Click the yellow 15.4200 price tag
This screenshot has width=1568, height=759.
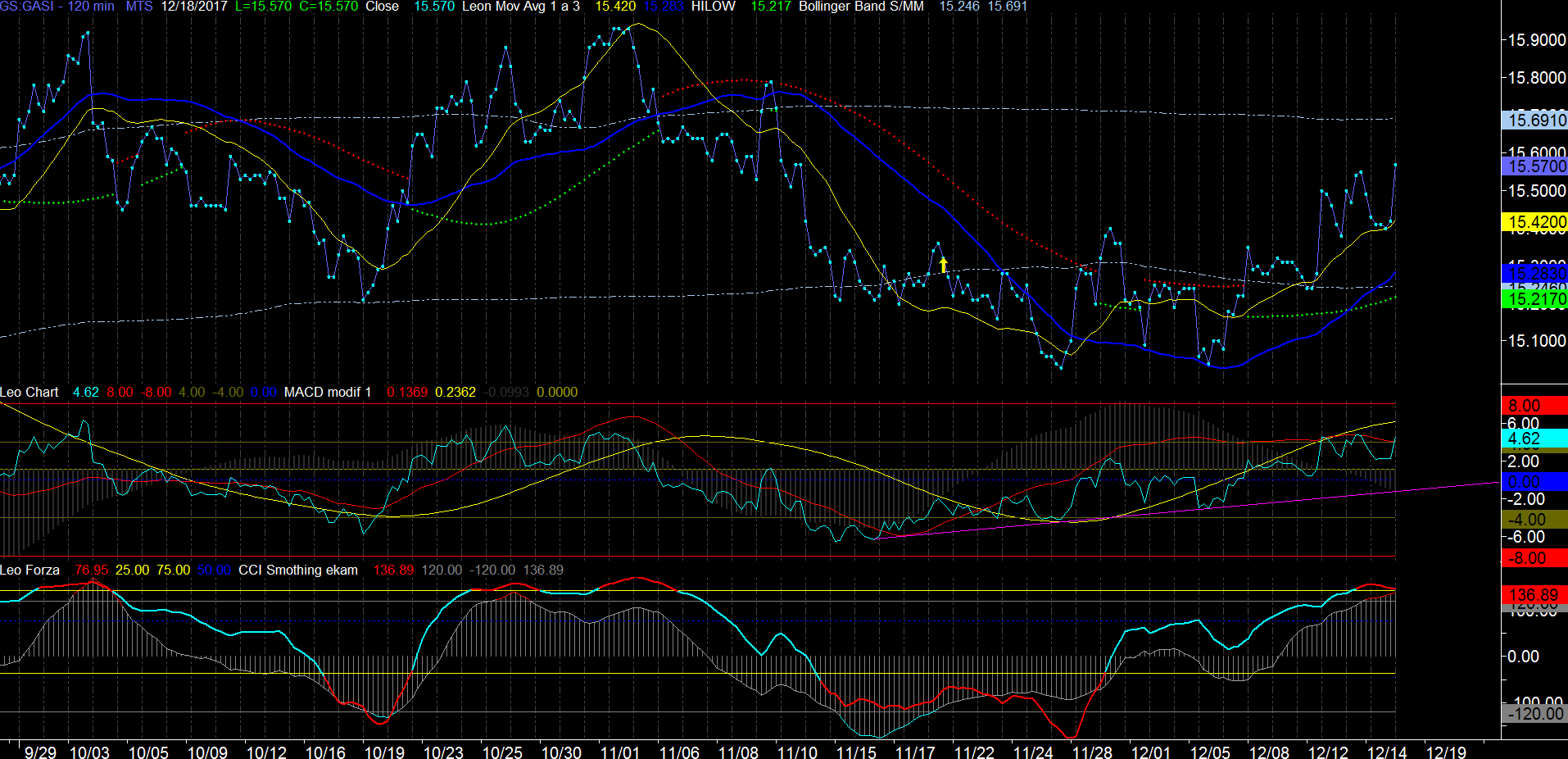[x=1534, y=222]
